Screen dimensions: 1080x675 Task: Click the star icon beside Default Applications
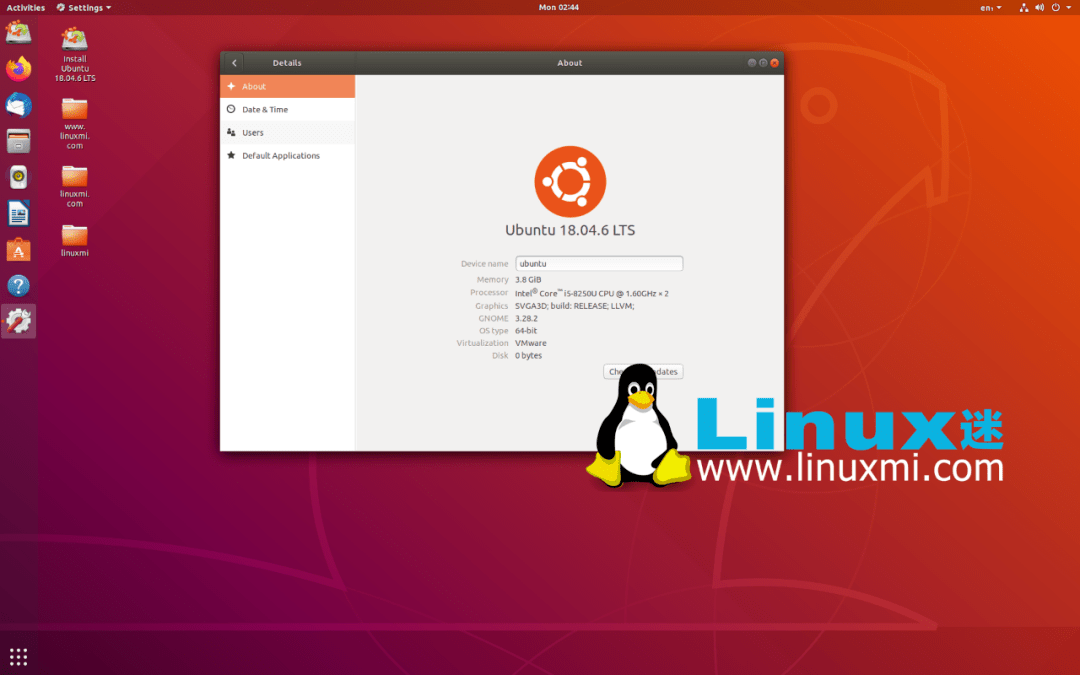(231, 155)
